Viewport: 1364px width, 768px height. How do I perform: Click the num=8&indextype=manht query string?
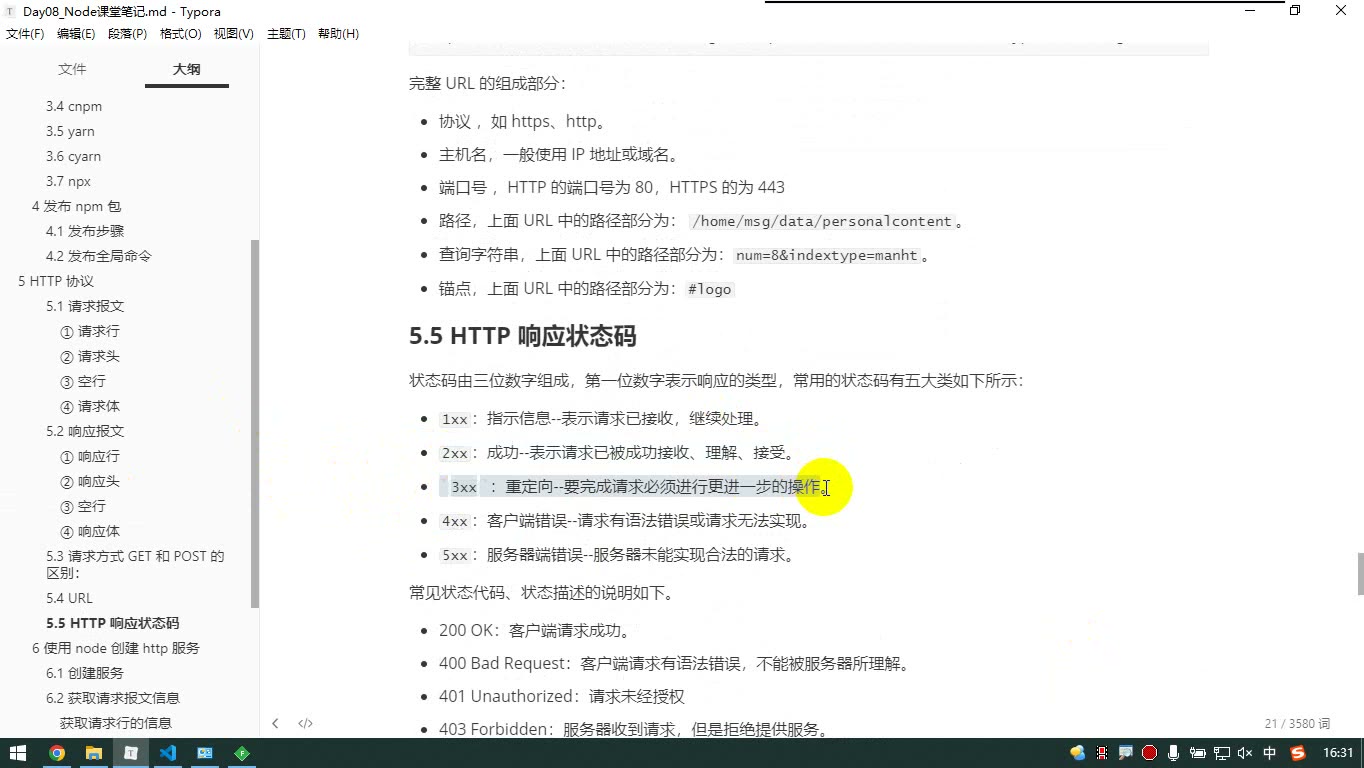tap(827, 255)
